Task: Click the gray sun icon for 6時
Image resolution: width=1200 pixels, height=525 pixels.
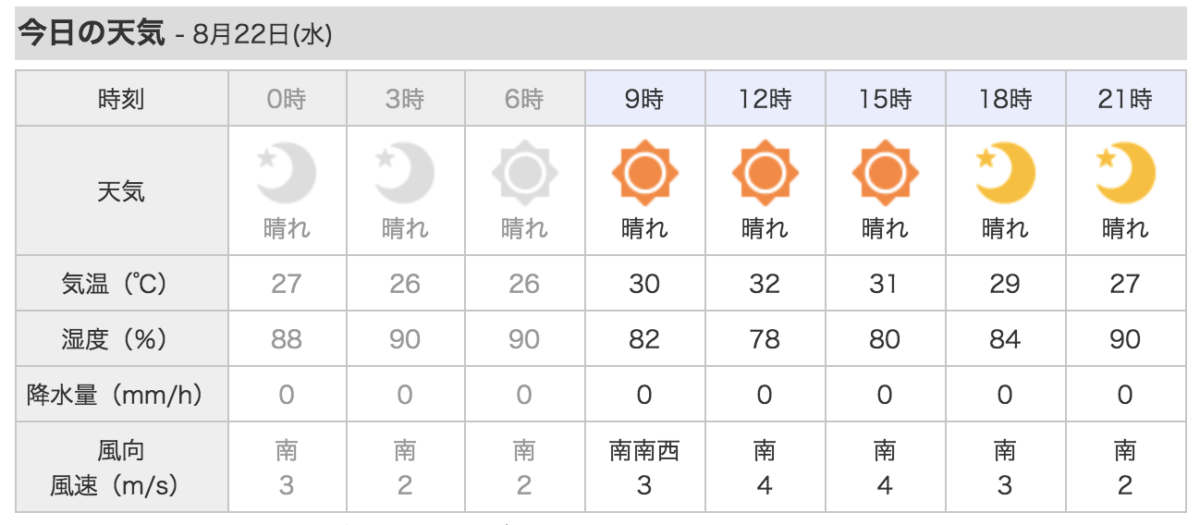Action: tap(525, 174)
